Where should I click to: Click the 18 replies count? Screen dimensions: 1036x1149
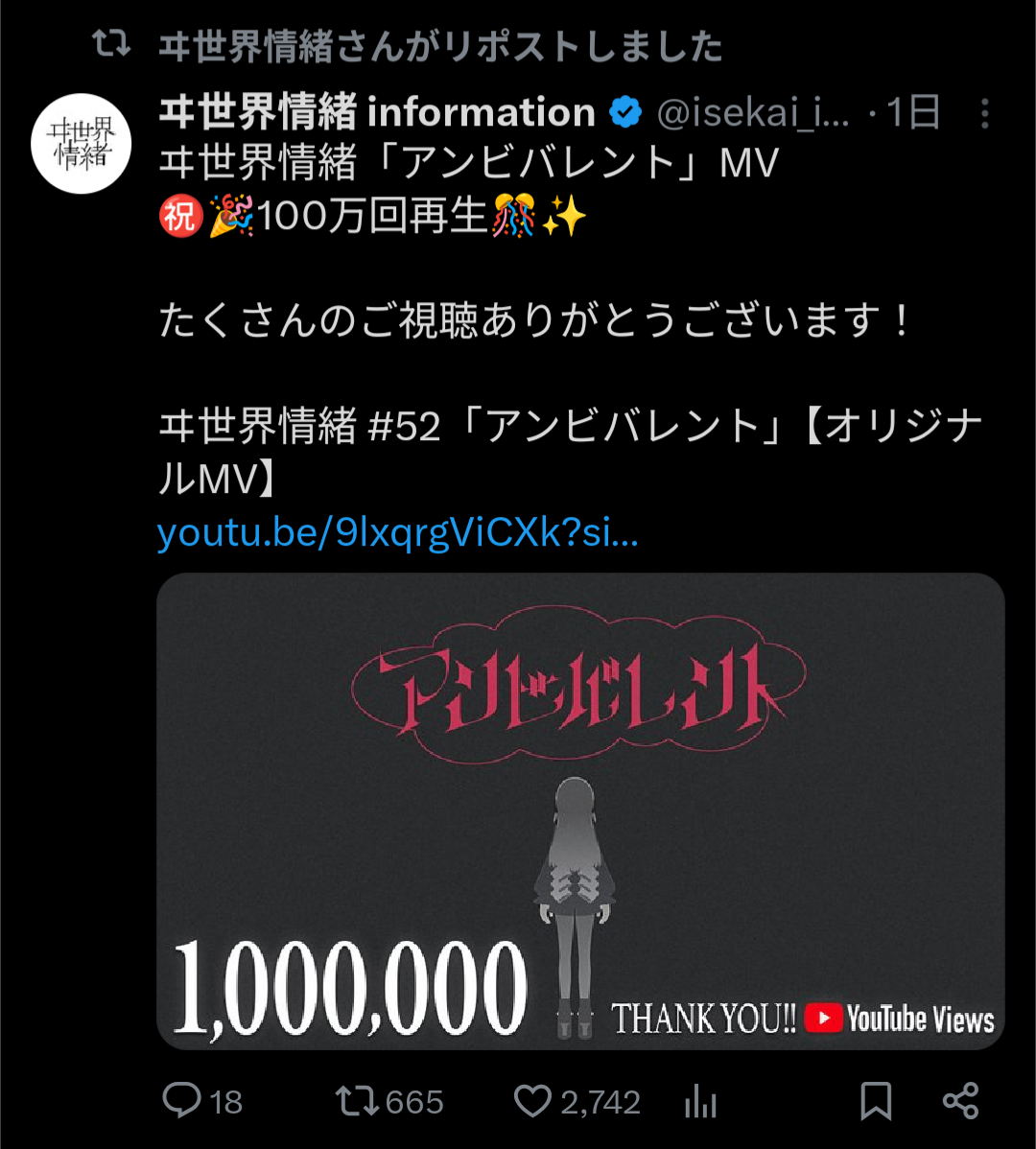[x=225, y=1102]
